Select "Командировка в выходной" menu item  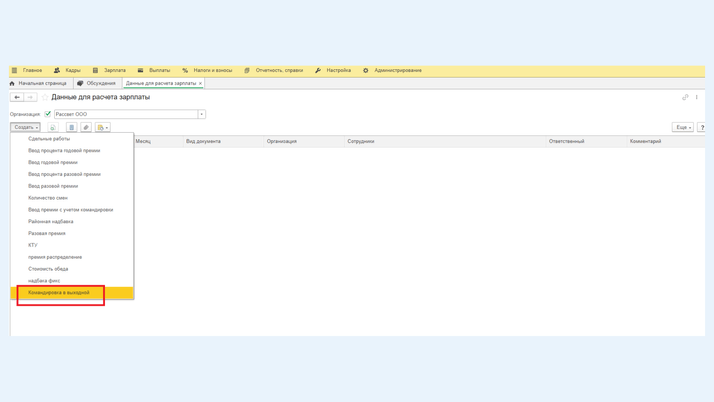click(59, 293)
